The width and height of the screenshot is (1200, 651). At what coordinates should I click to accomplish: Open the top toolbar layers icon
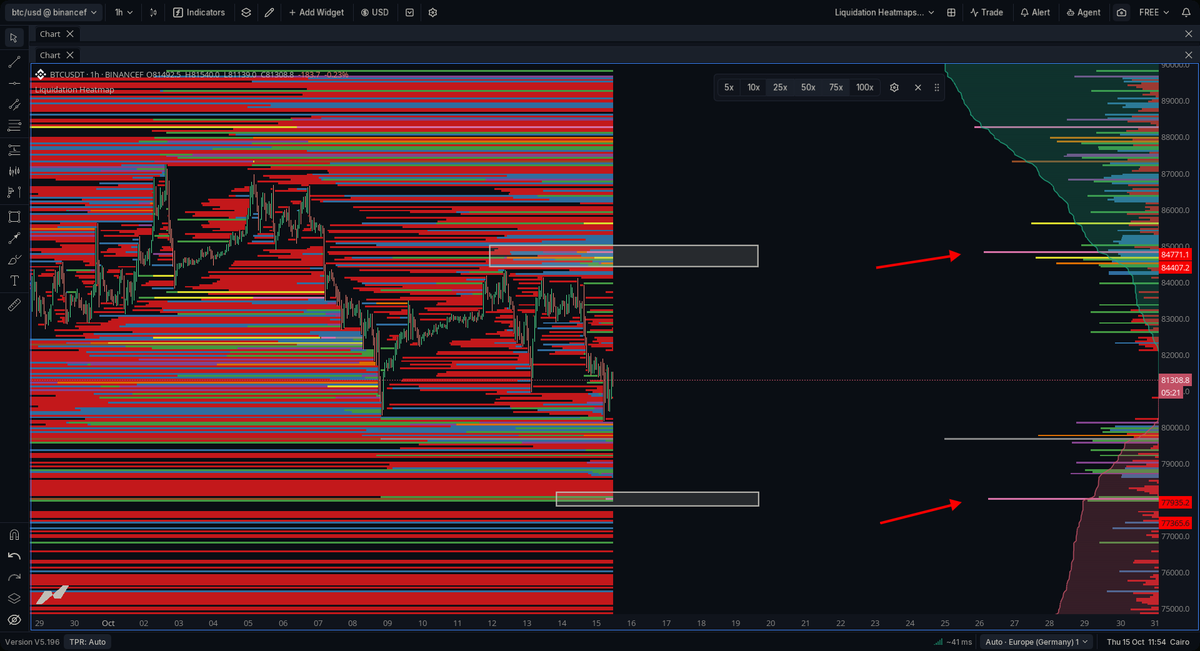coord(246,13)
